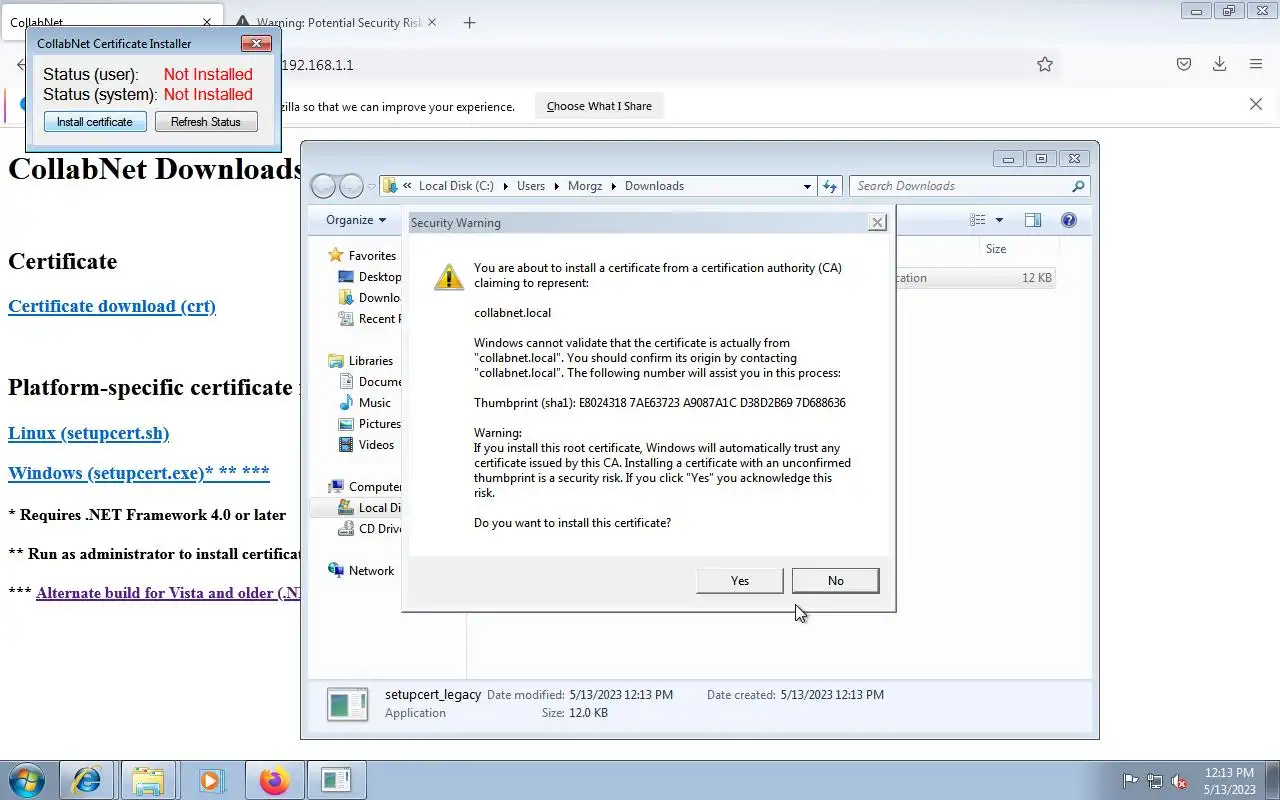This screenshot has height=800, width=1280.
Task: Open Videos library
Action: click(376, 445)
